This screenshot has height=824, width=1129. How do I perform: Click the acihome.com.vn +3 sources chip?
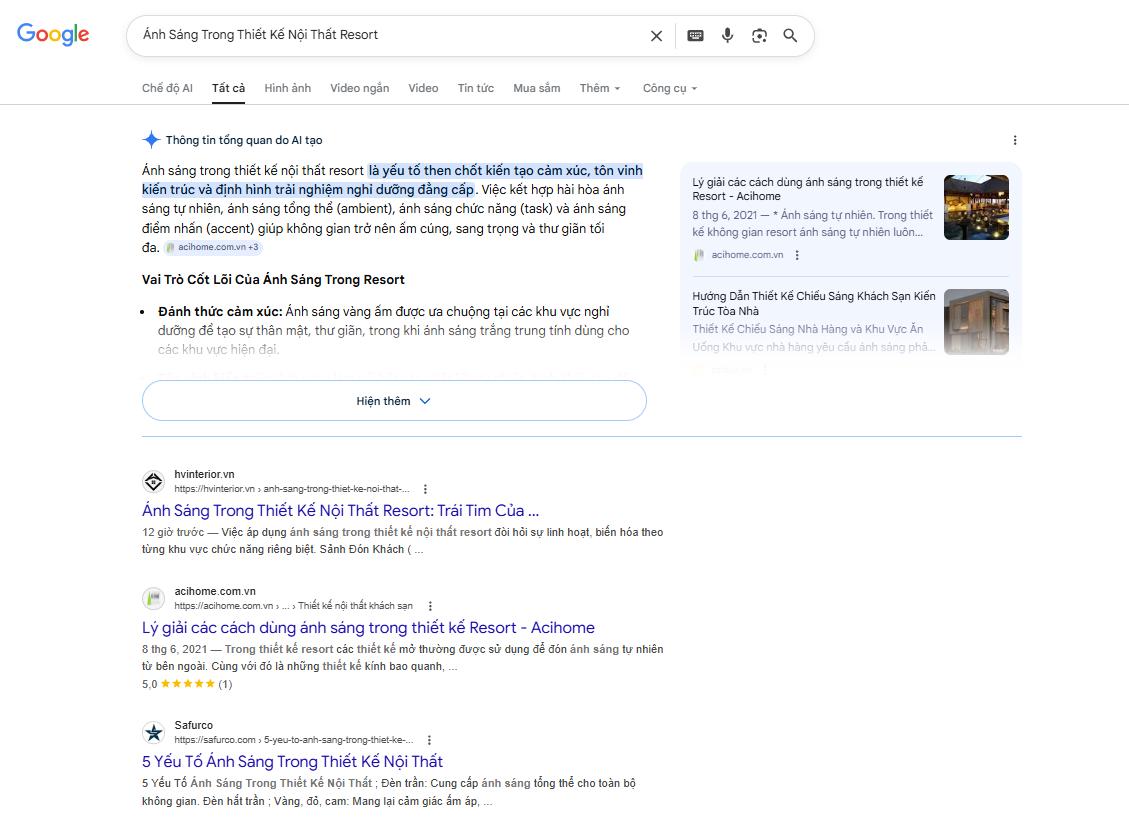point(214,247)
